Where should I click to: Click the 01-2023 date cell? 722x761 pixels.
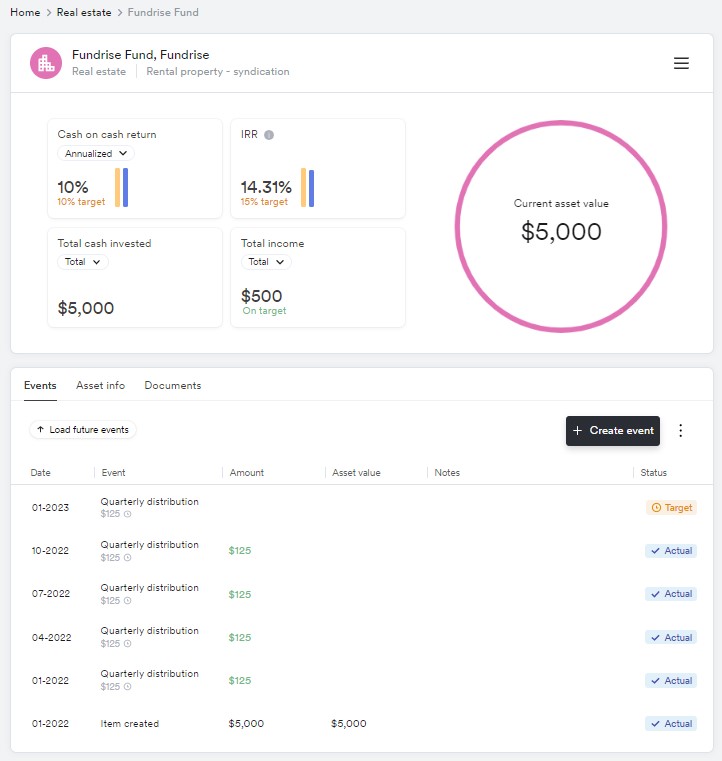(50, 508)
